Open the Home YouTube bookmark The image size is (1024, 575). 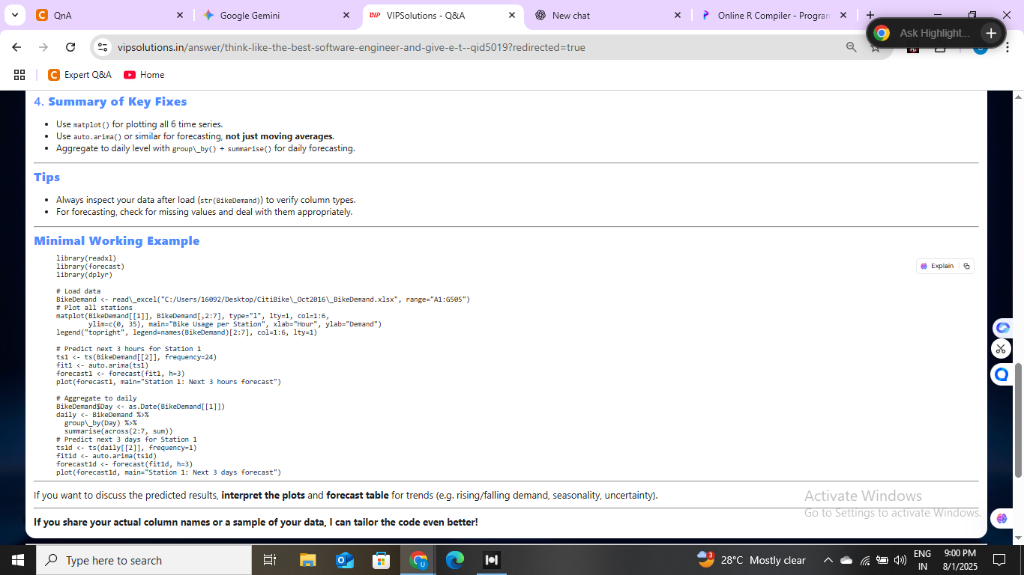[x=144, y=75]
